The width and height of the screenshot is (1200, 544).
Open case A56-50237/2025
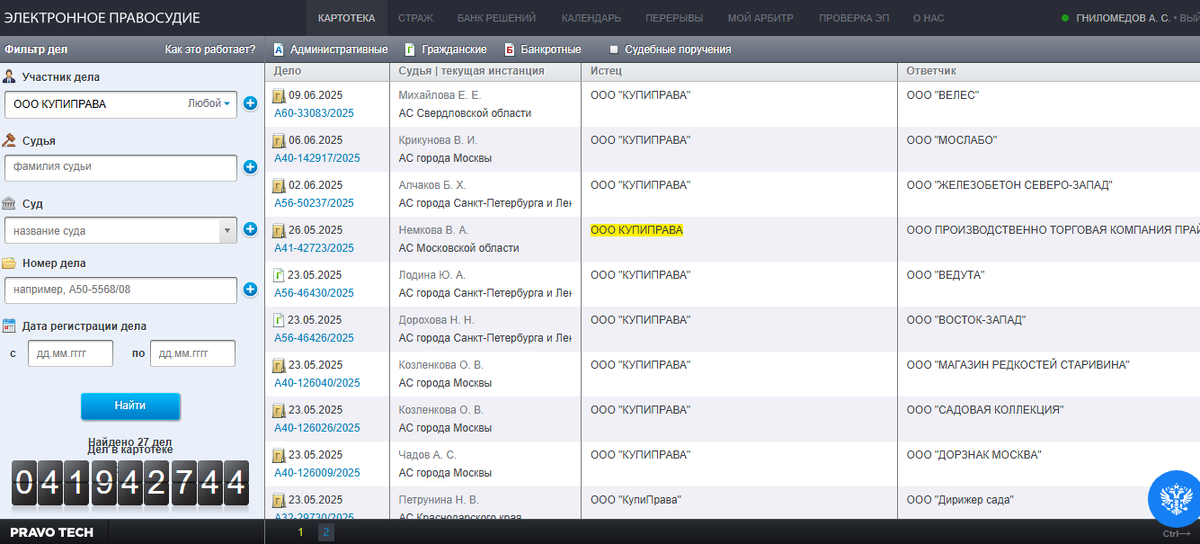(x=314, y=203)
